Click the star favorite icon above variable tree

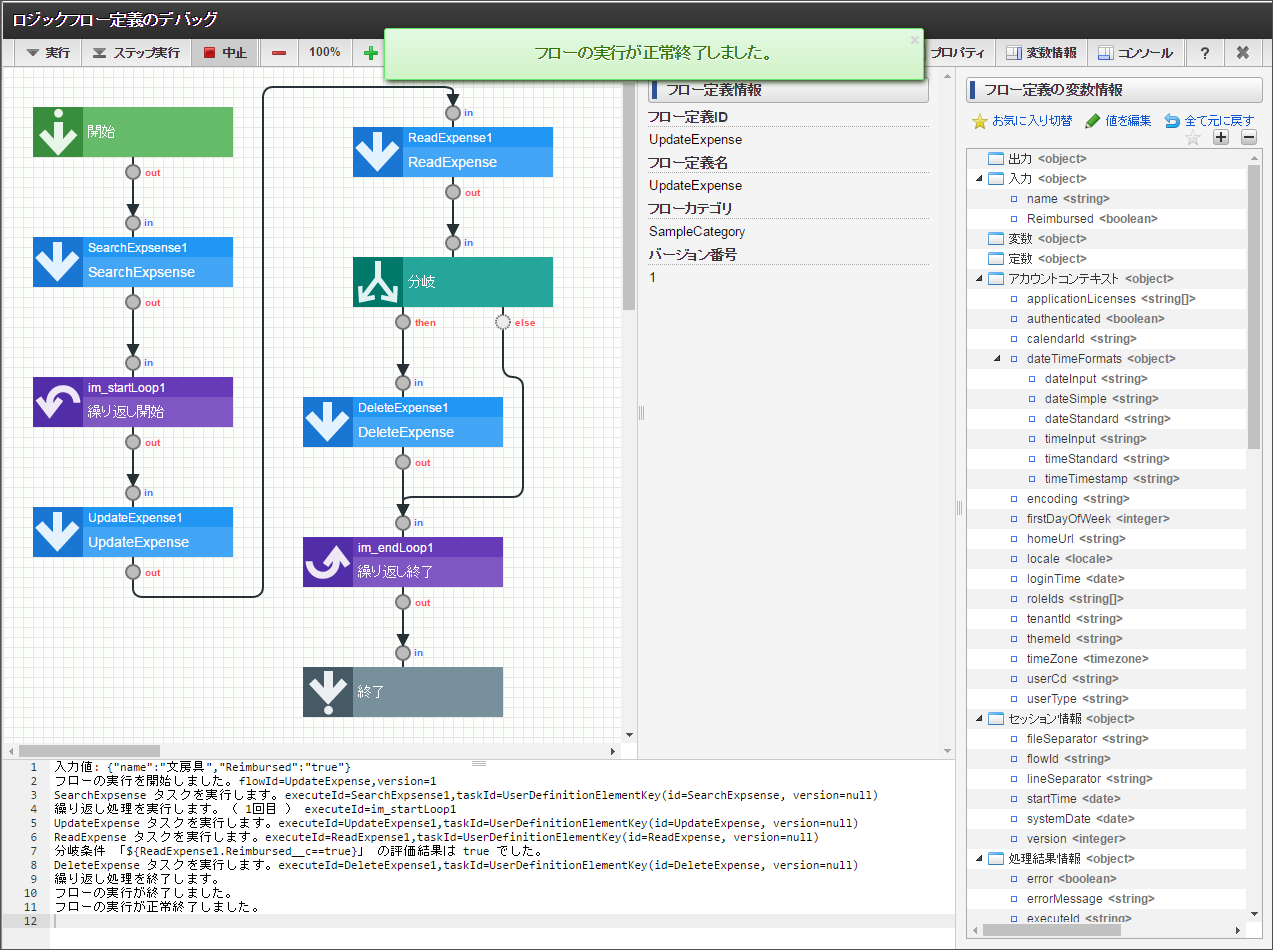(x=1192, y=138)
